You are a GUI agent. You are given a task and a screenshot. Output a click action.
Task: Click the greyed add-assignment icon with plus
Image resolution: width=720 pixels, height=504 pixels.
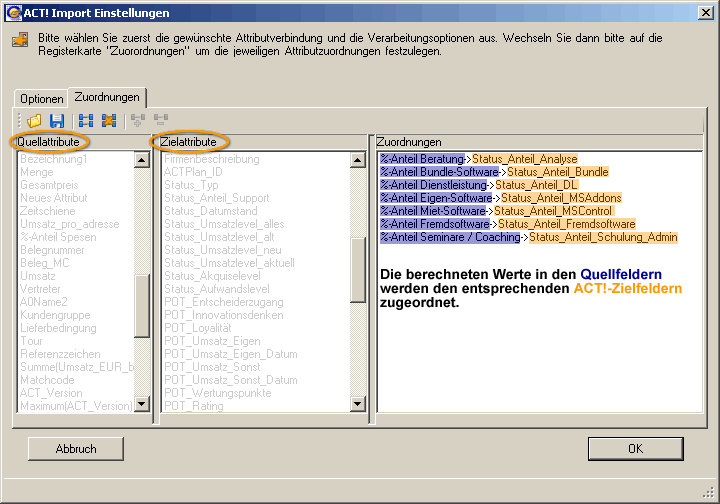point(138,121)
